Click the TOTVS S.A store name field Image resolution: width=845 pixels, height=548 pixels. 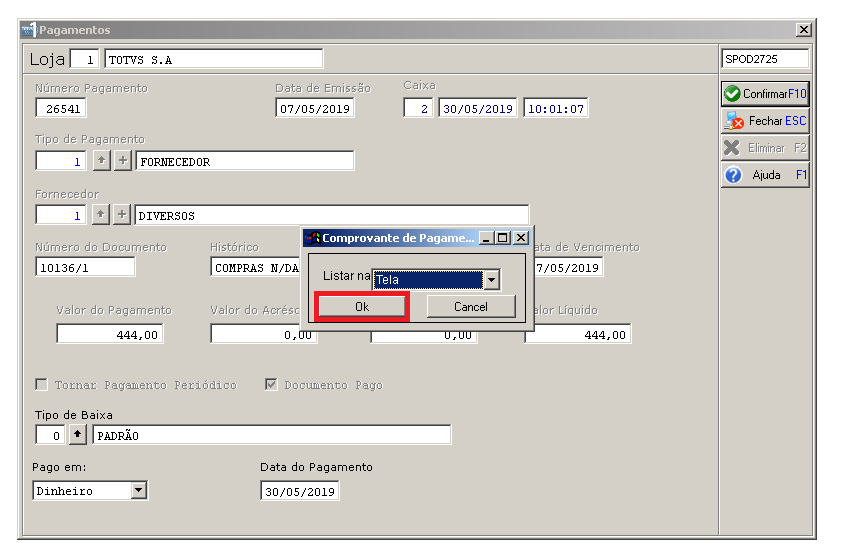pos(214,59)
